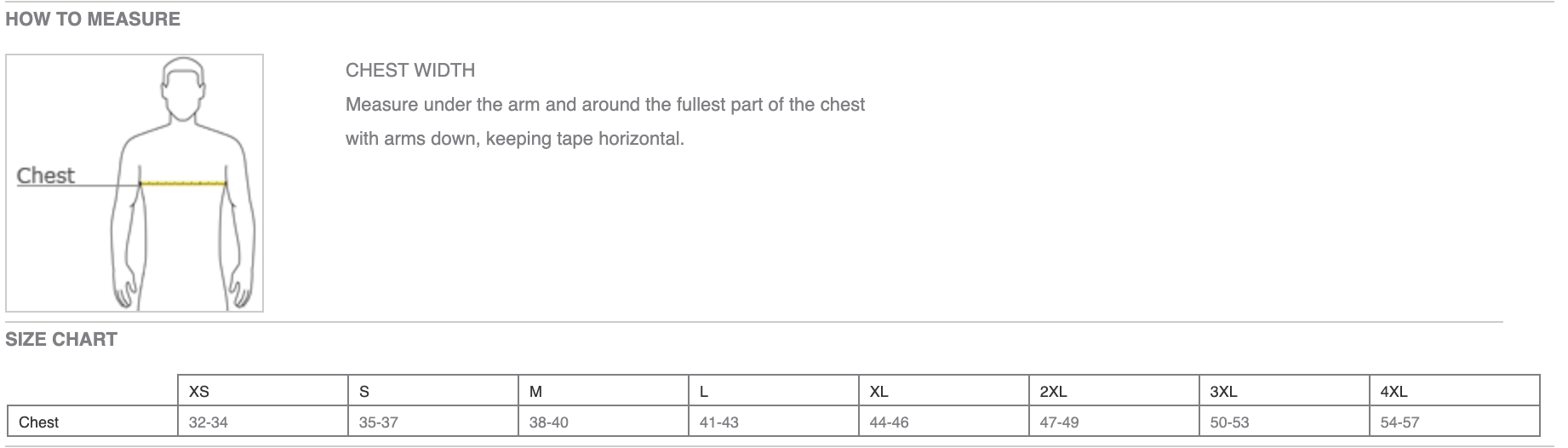Select the XL size column header
The height and width of the screenshot is (448, 1568).
[x=879, y=392]
